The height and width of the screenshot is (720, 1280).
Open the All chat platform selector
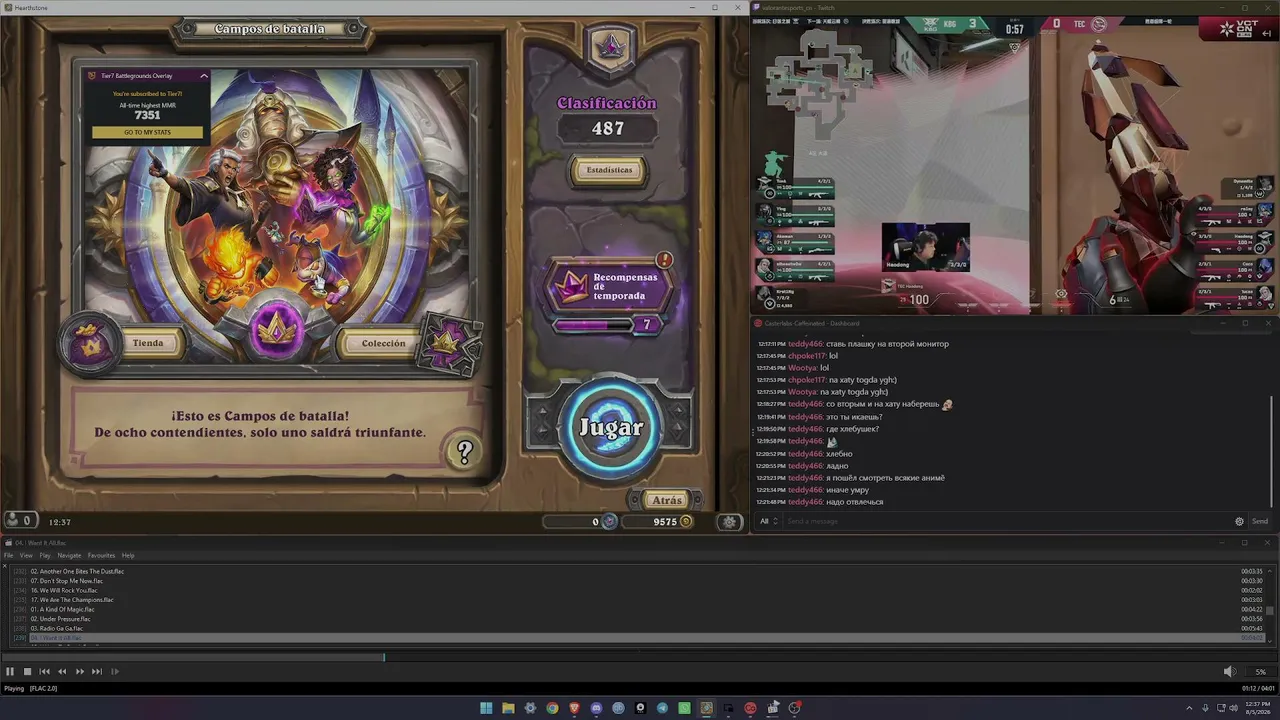(768, 521)
